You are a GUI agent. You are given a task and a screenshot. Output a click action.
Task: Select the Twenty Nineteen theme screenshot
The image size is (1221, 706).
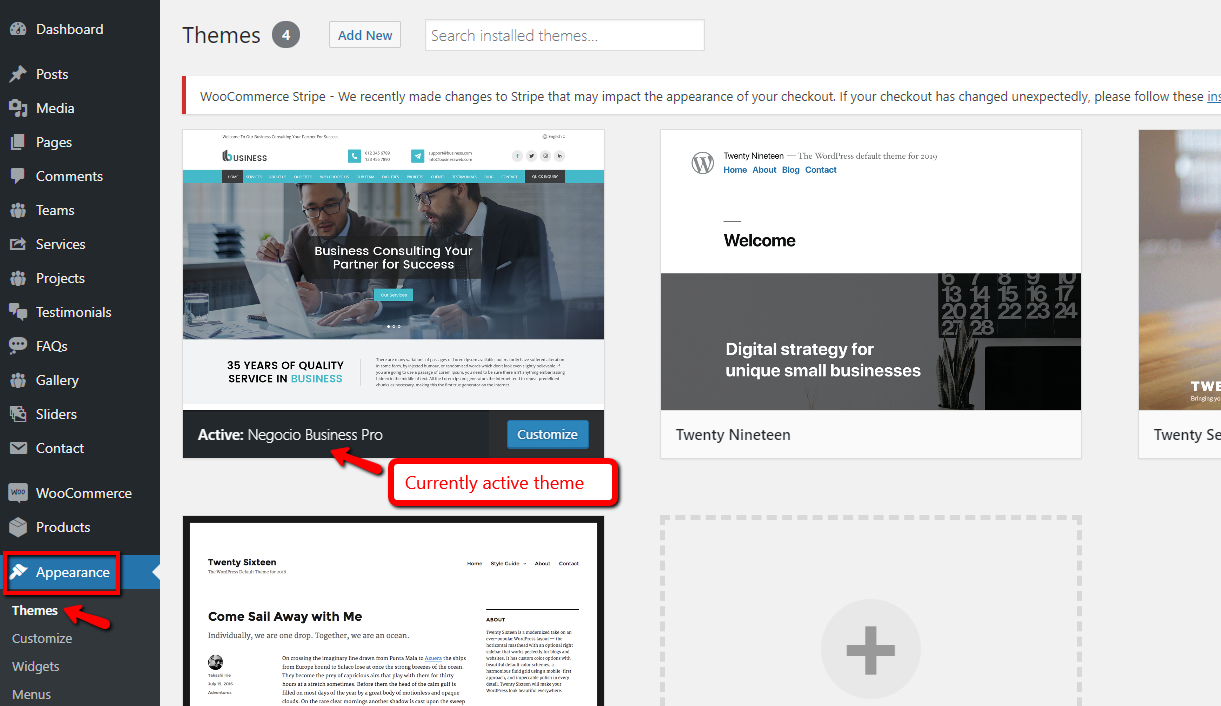pyautogui.click(x=871, y=270)
